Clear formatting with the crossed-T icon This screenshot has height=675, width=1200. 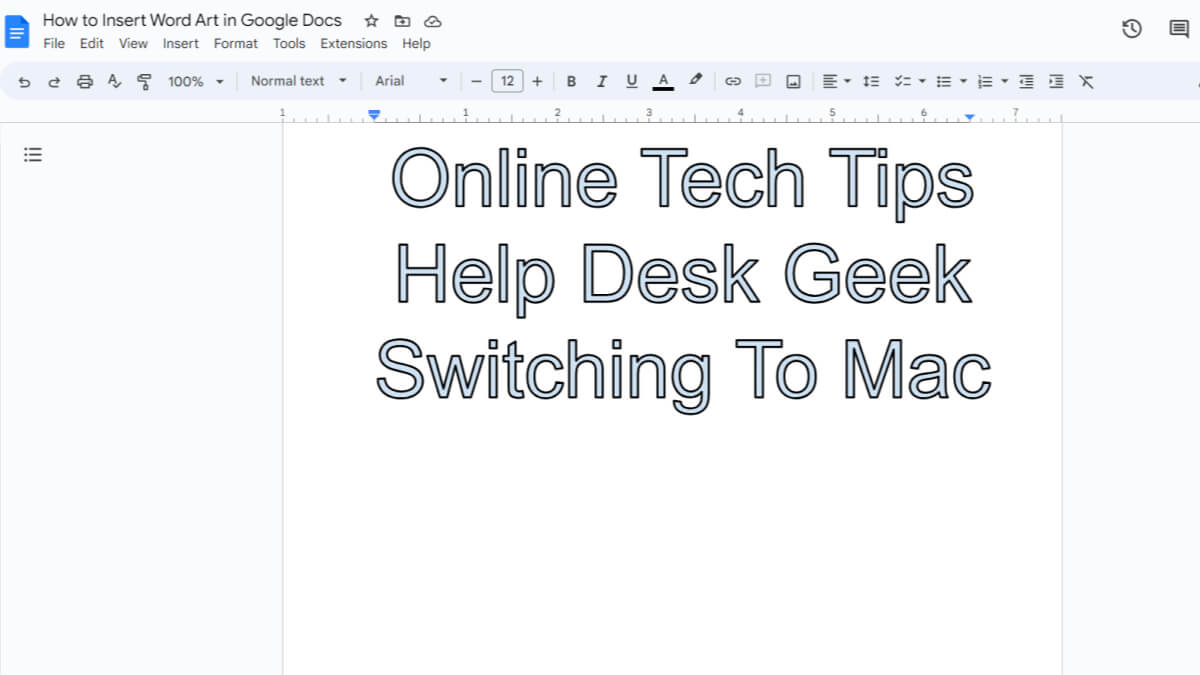(x=1087, y=81)
